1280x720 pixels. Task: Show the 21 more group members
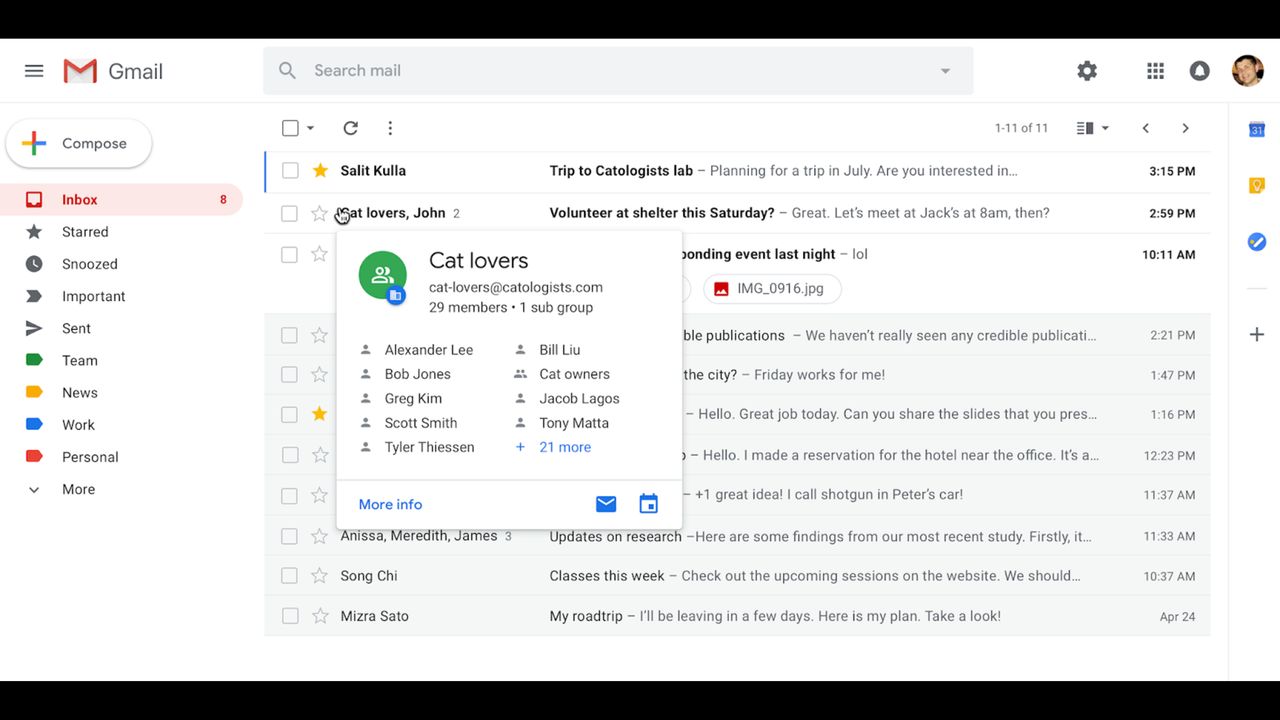(565, 446)
